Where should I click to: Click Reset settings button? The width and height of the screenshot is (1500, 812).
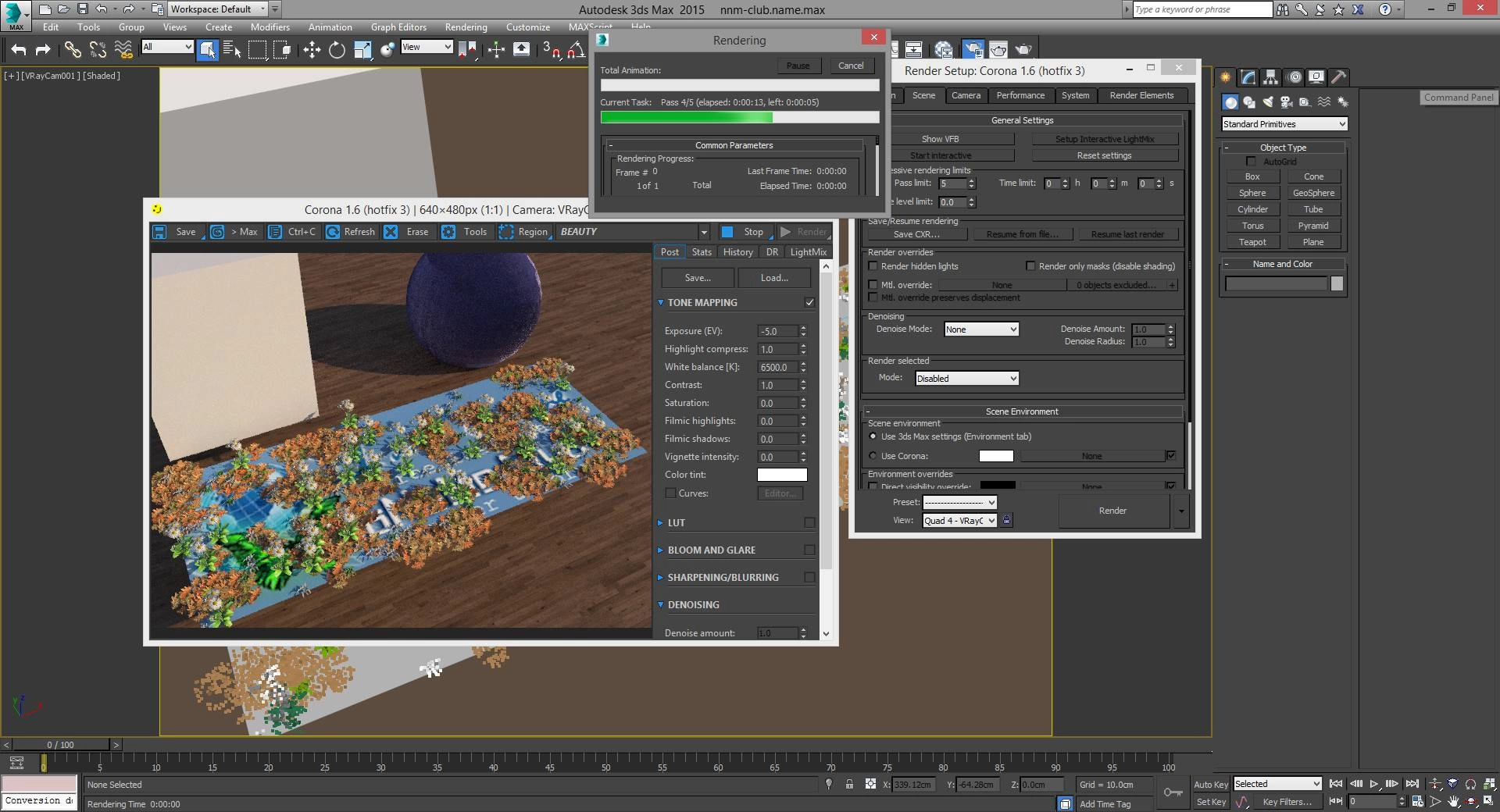1104,155
